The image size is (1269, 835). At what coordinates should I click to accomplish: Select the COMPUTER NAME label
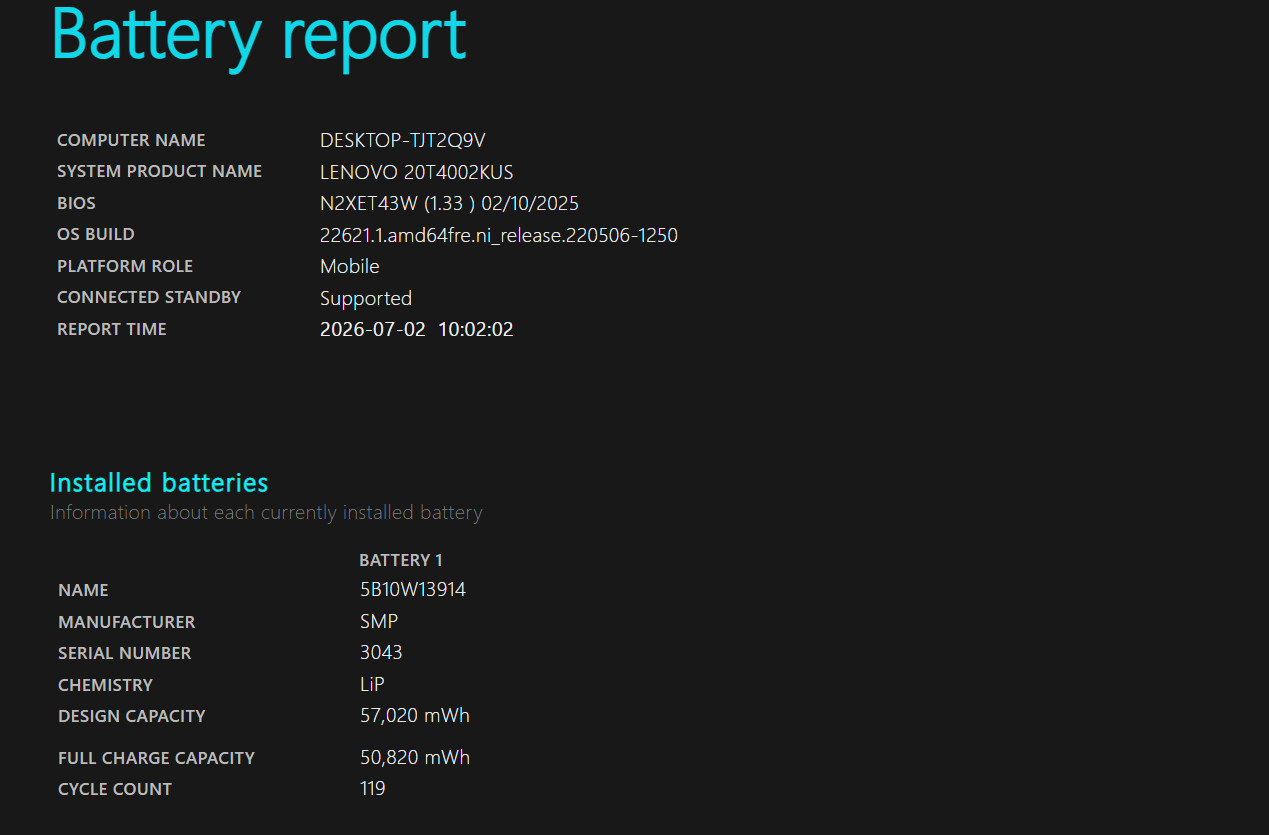click(131, 140)
